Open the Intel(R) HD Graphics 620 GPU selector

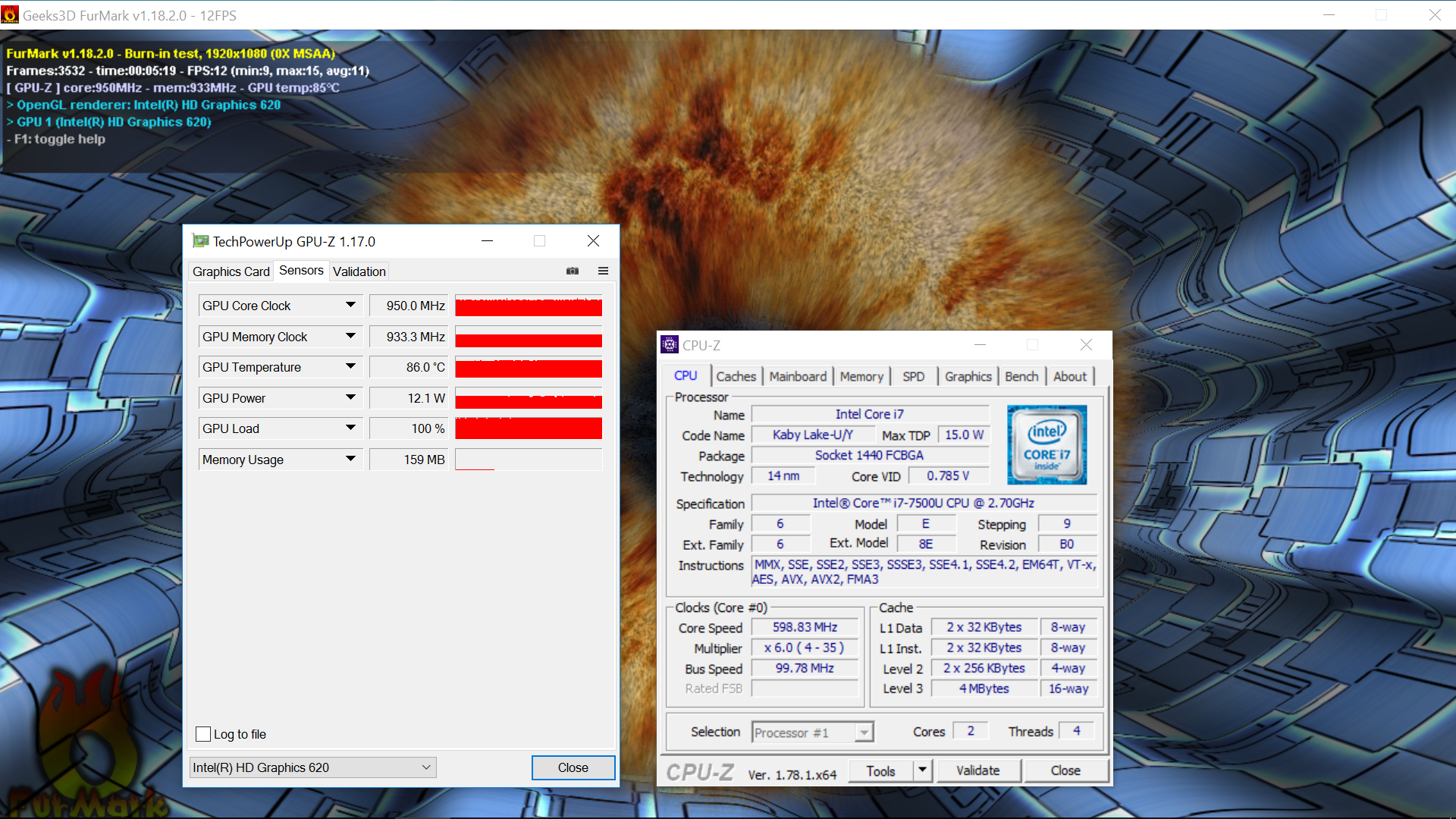click(x=312, y=767)
